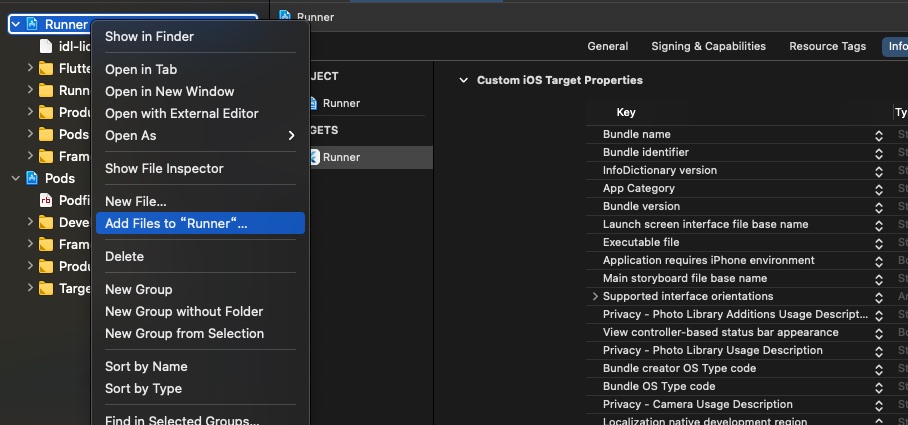Click the idl-lic document file icon
The image size is (908, 425).
tap(46, 46)
